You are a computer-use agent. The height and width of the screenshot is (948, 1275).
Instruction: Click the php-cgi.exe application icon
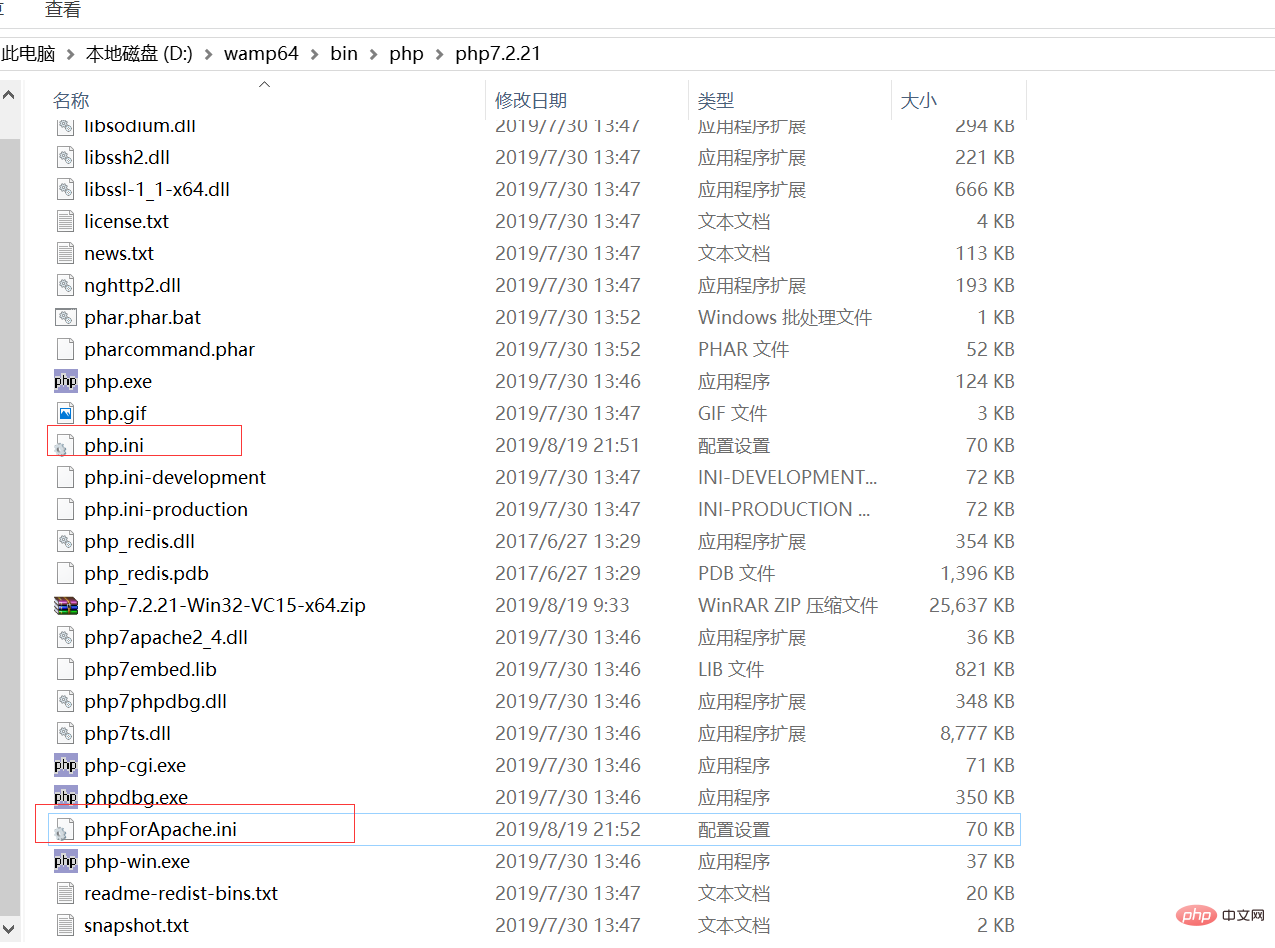[66, 765]
